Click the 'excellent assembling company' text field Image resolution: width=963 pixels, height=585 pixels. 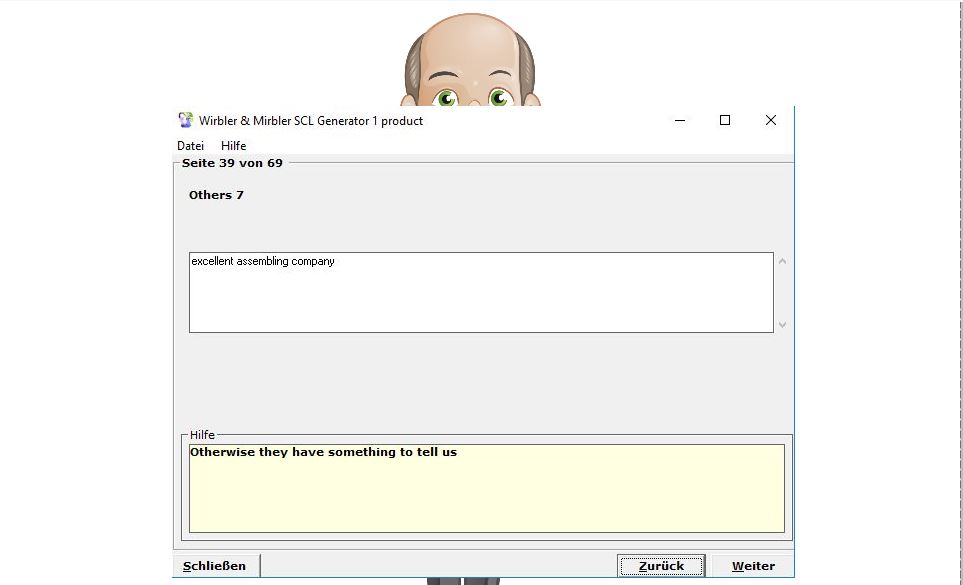point(480,292)
